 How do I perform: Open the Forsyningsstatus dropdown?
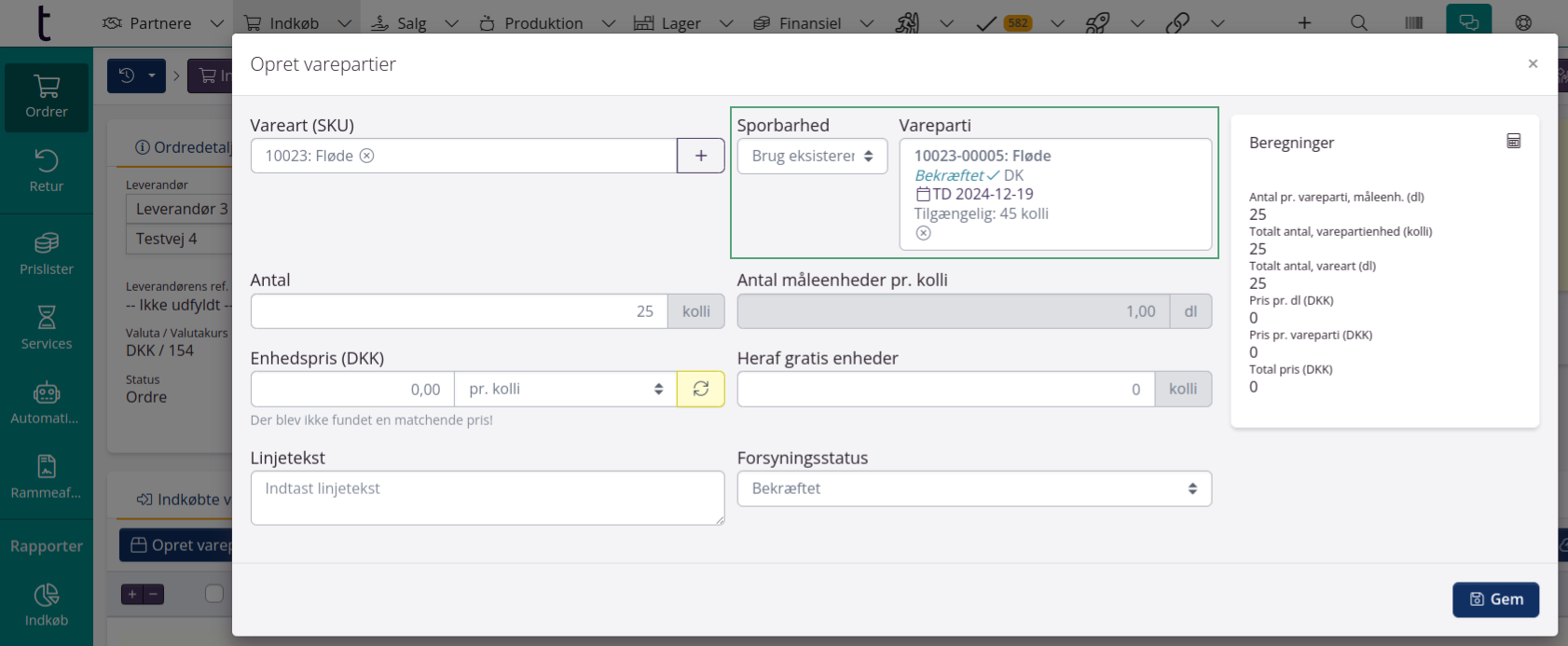[974, 488]
